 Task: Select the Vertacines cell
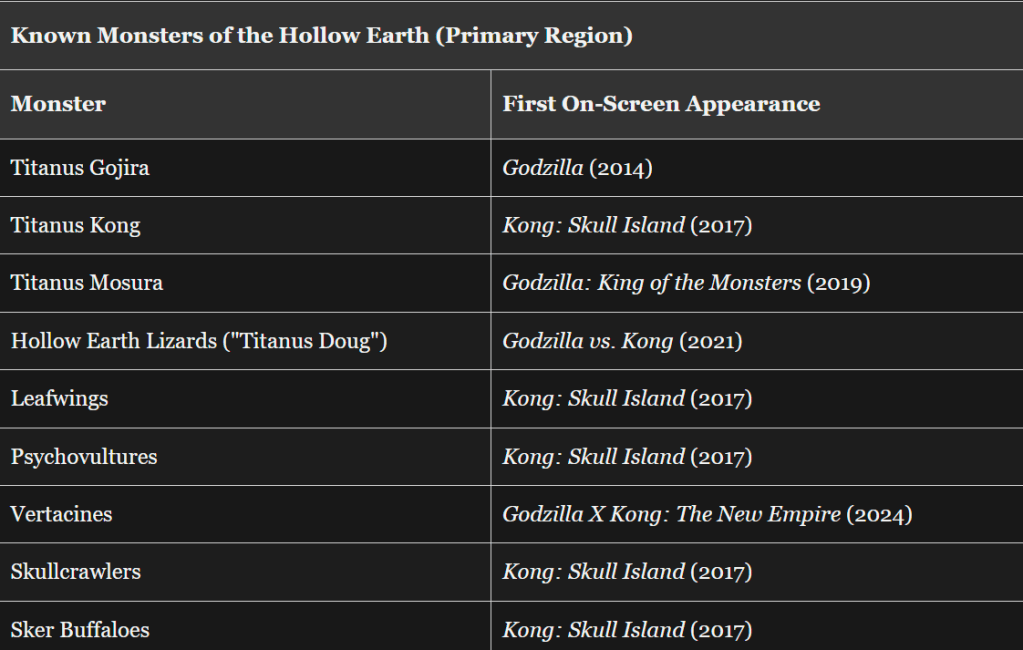coord(61,514)
